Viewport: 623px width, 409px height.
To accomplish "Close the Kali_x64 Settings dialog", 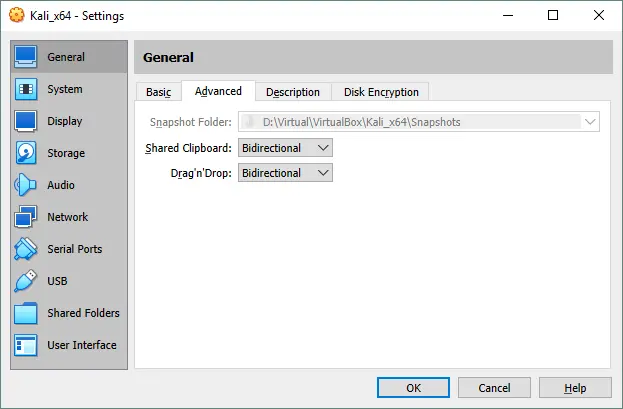I will click(599, 16).
